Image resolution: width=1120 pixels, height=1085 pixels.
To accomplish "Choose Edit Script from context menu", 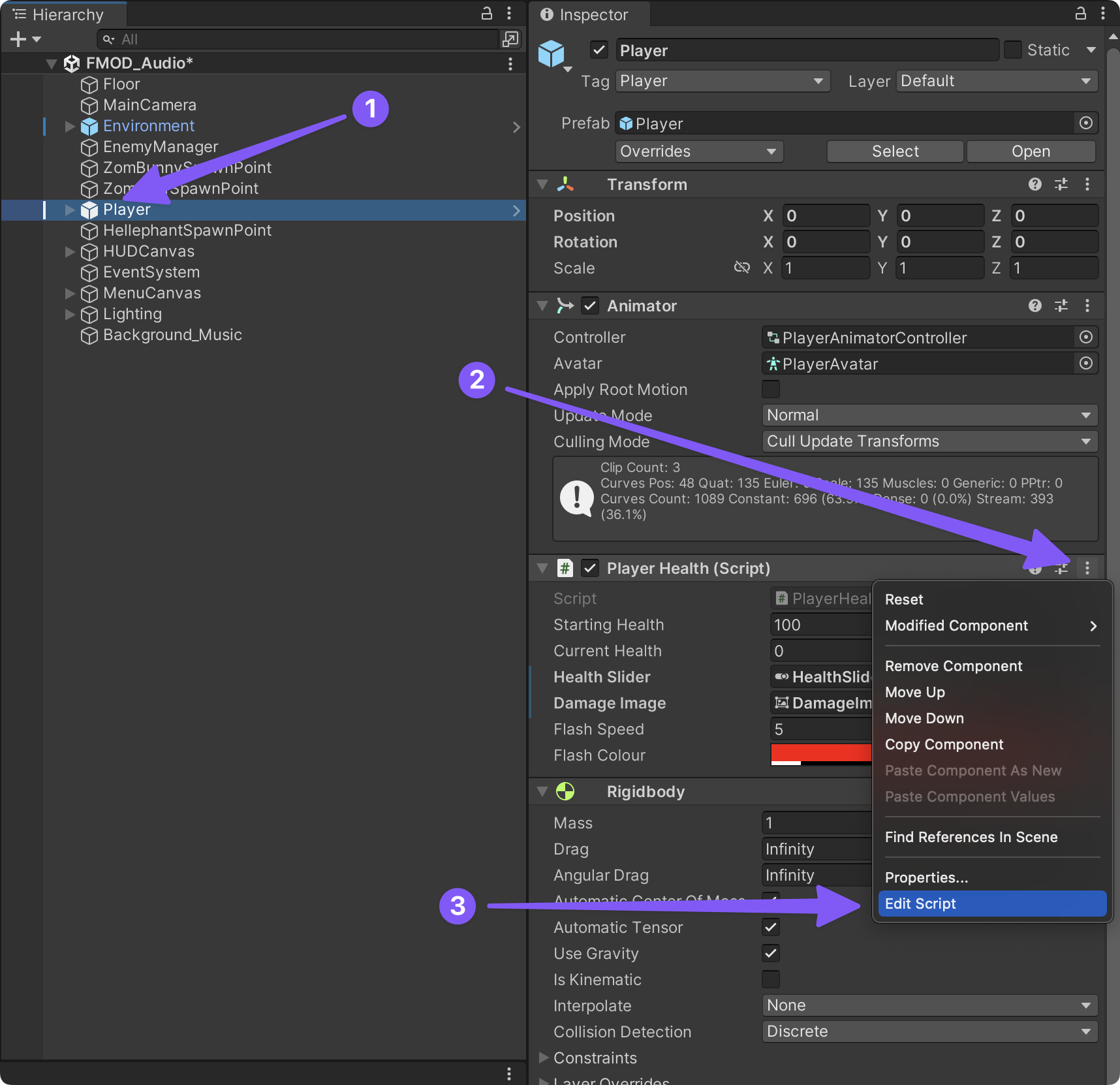I will pyautogui.click(x=991, y=904).
